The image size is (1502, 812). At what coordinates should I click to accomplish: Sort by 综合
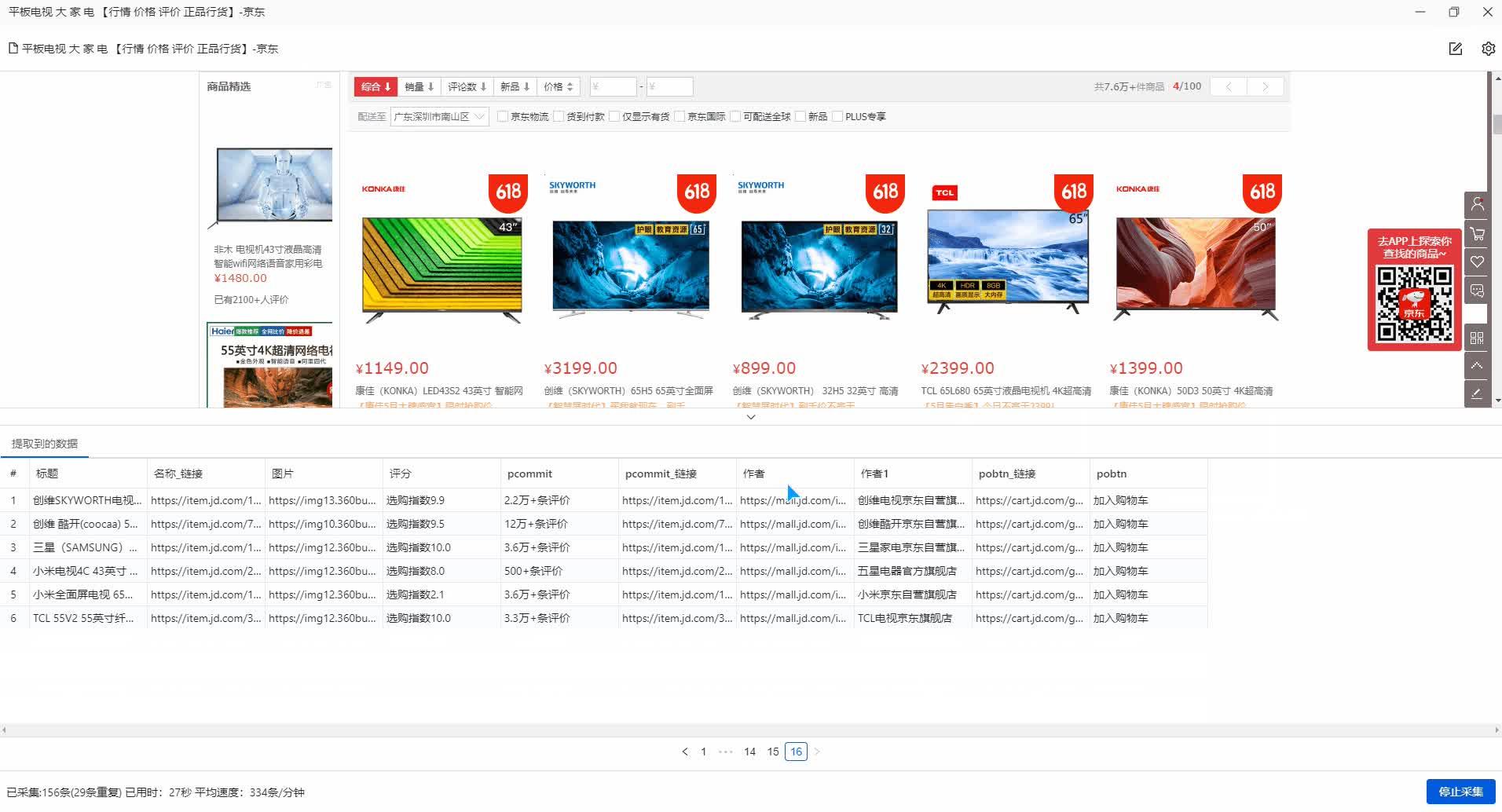click(x=375, y=86)
